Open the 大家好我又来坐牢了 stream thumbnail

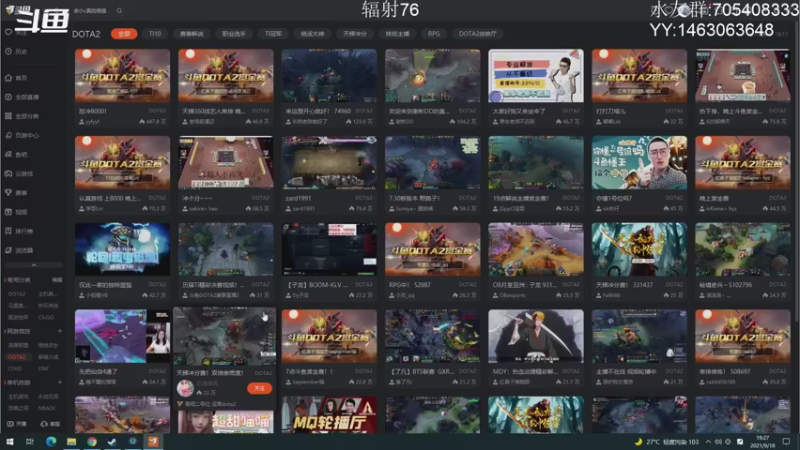(536, 76)
